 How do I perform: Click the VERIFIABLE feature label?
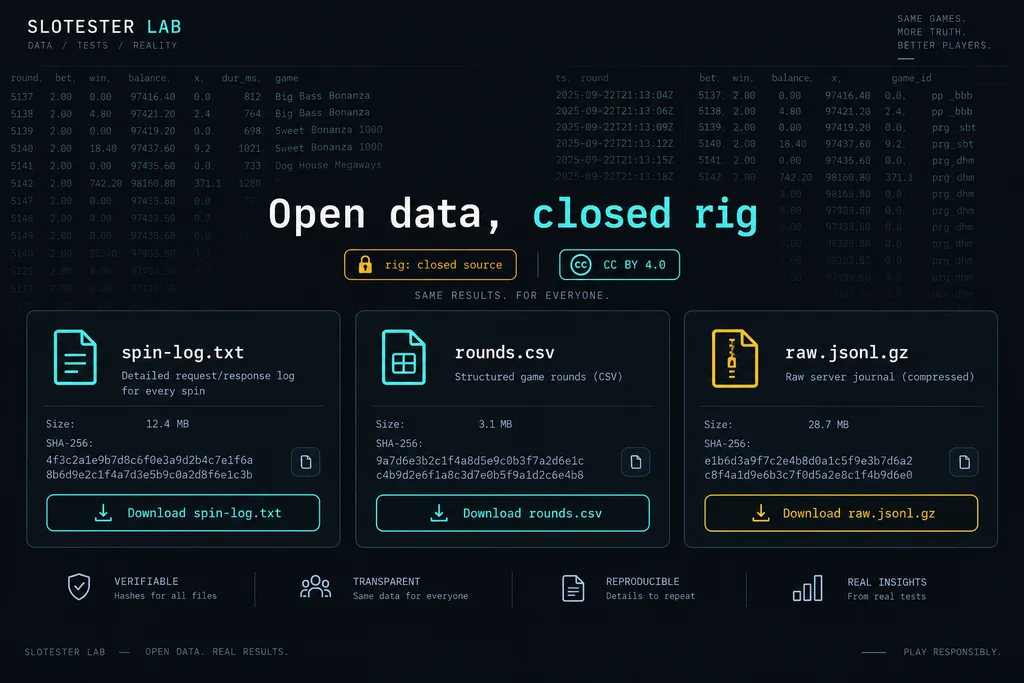coord(146,581)
